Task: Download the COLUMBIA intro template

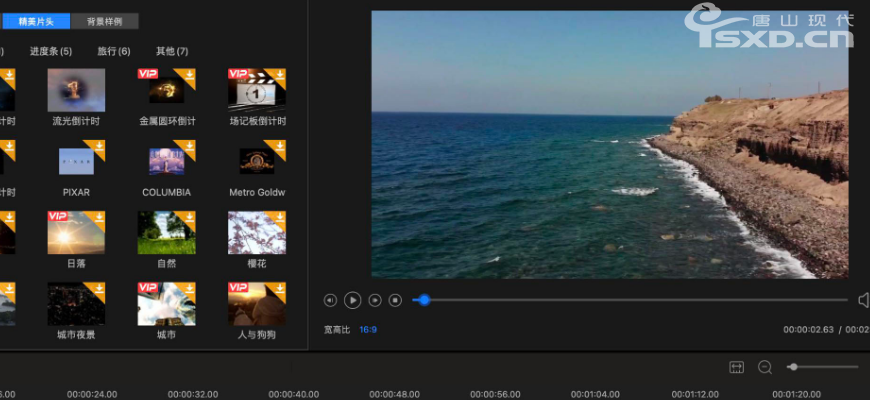Action: [189, 146]
